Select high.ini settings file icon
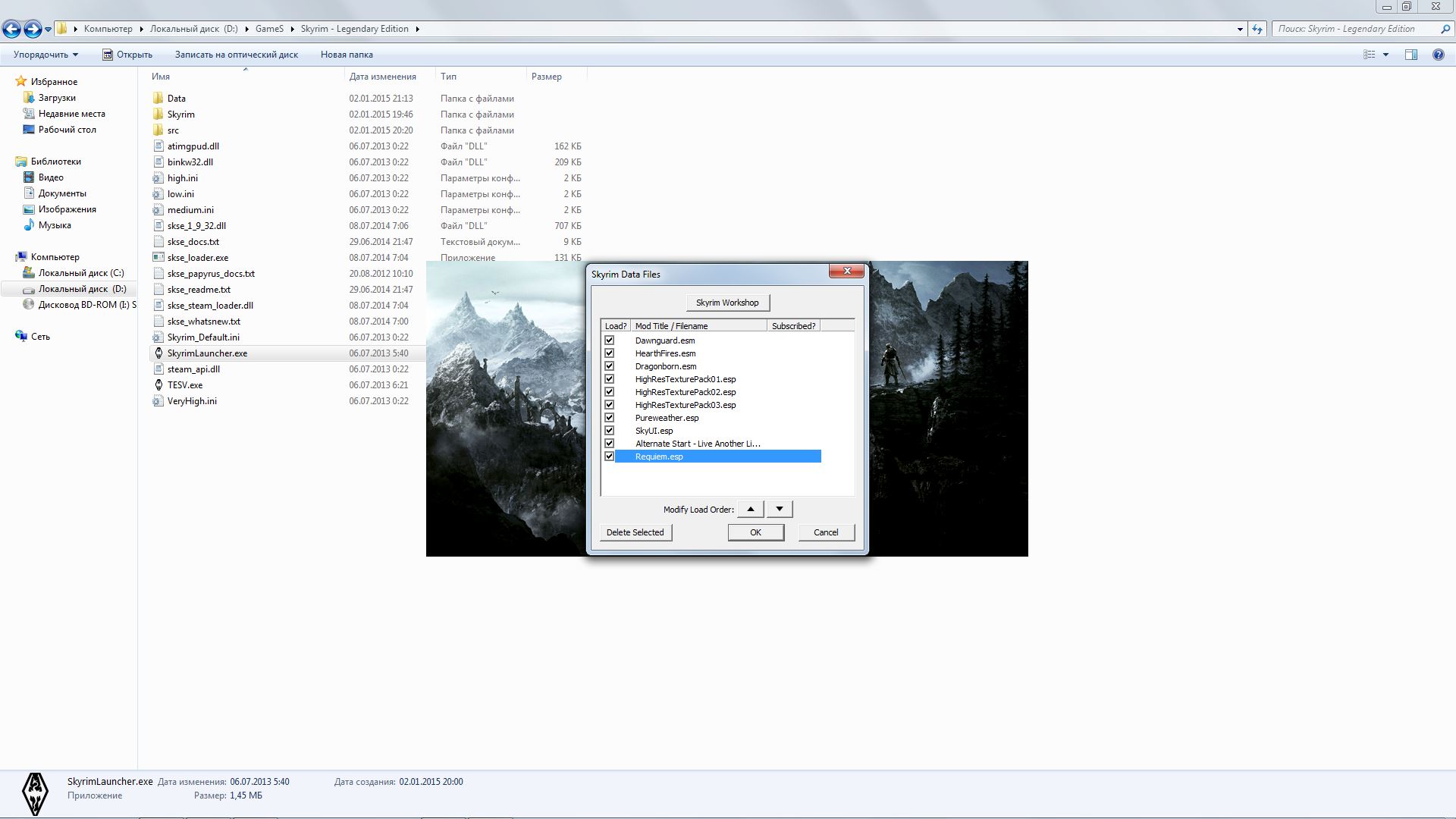The height and width of the screenshot is (819, 1456). click(x=158, y=177)
